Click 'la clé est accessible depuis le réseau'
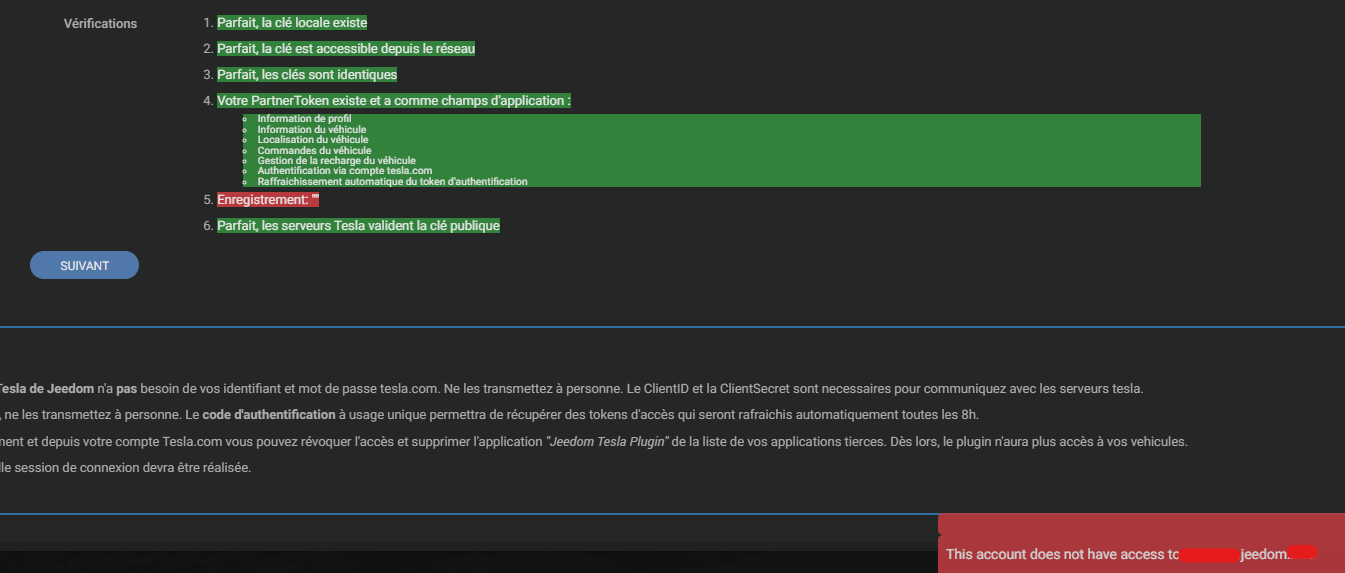Image resolution: width=1345 pixels, height=573 pixels. [361, 48]
